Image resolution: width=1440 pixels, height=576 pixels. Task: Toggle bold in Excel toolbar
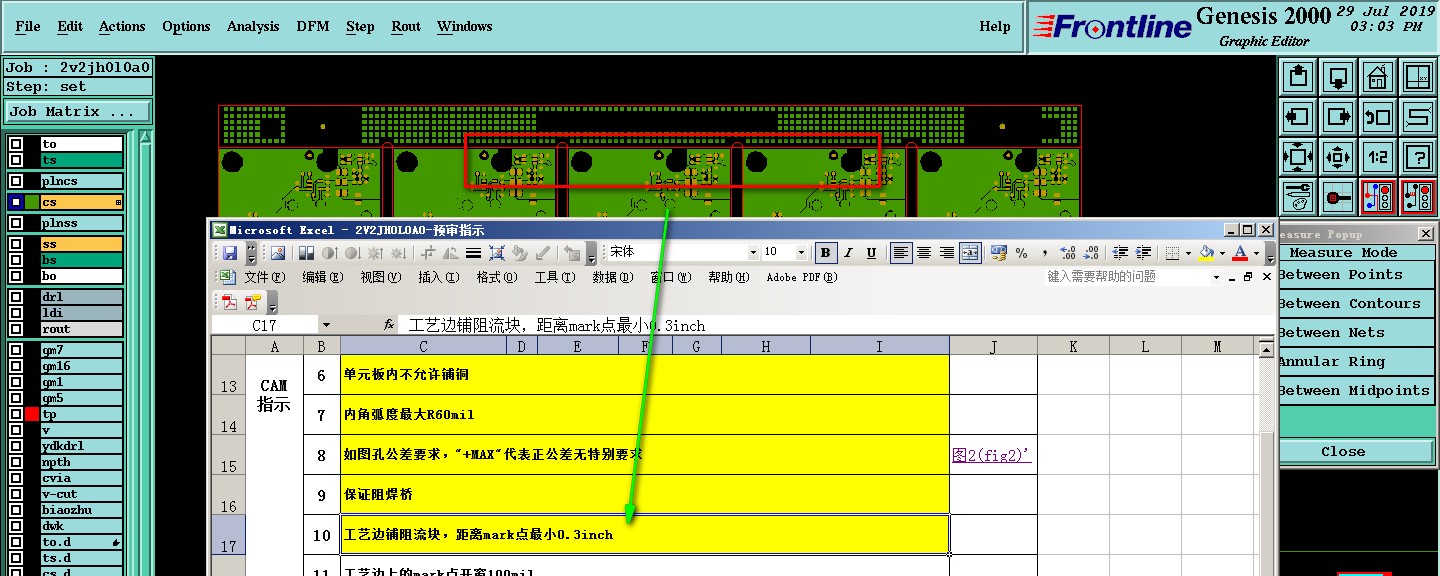point(825,253)
